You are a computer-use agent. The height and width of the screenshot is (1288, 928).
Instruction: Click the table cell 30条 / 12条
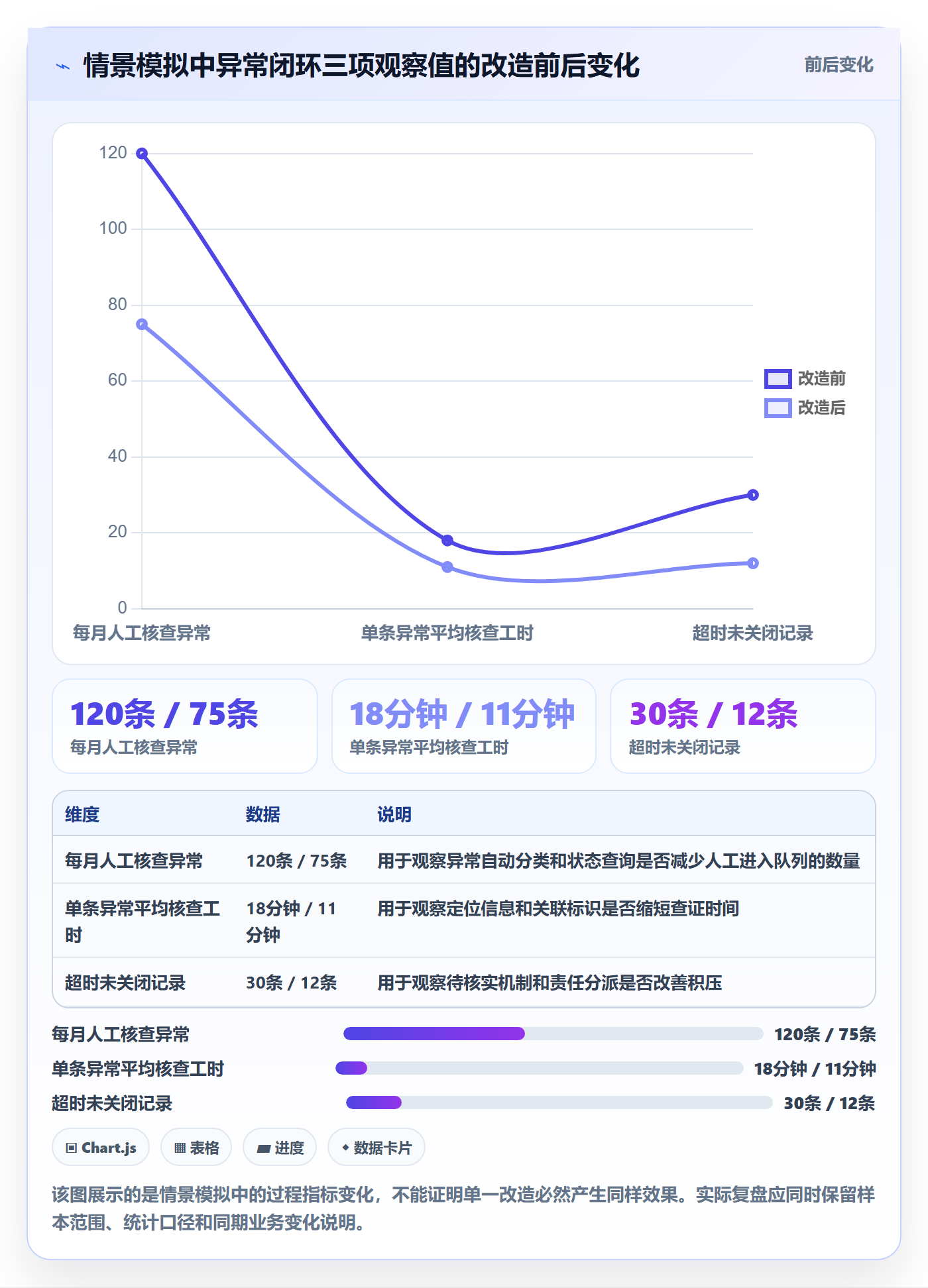click(x=291, y=983)
